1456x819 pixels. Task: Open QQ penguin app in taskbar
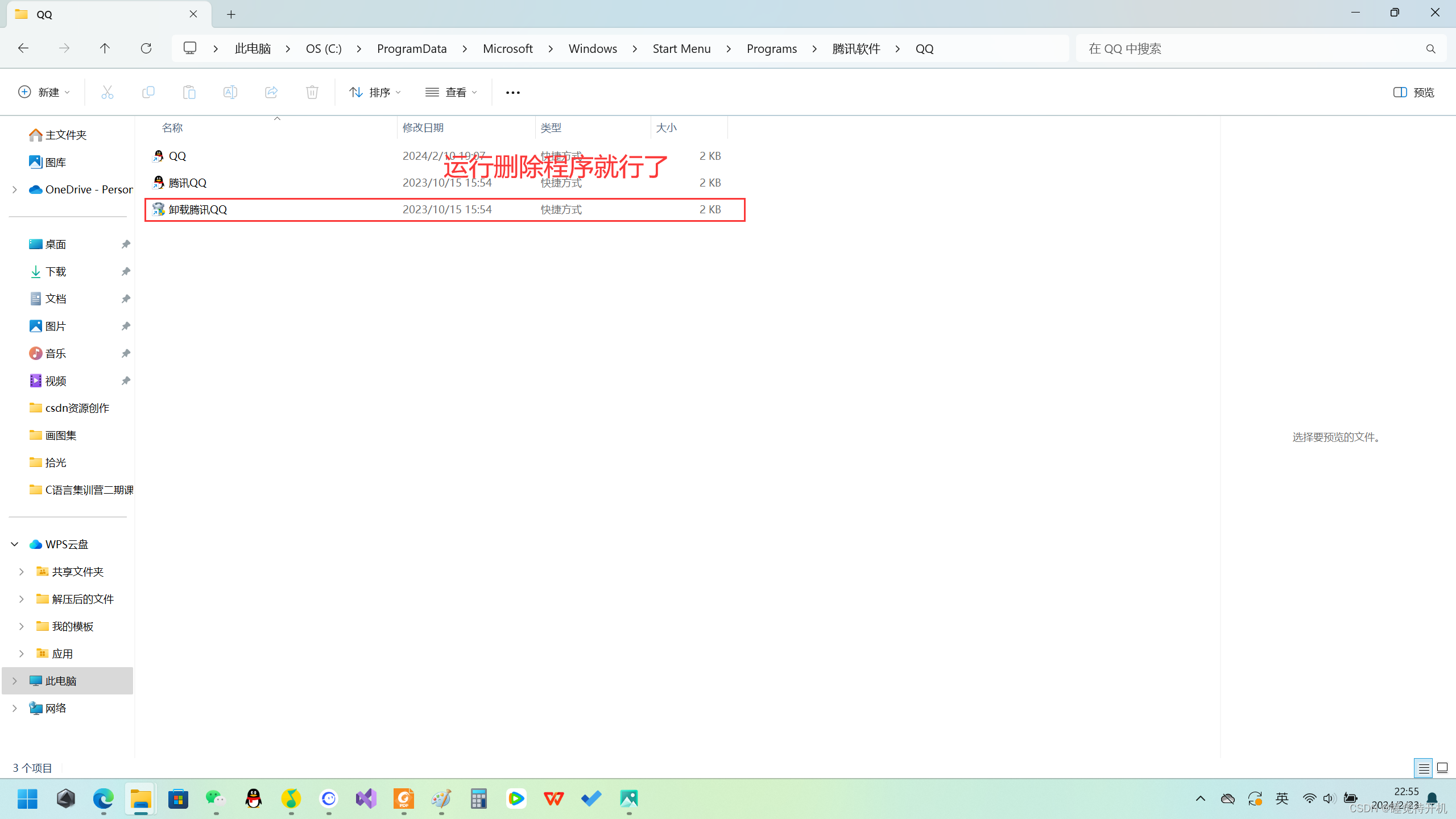click(254, 799)
